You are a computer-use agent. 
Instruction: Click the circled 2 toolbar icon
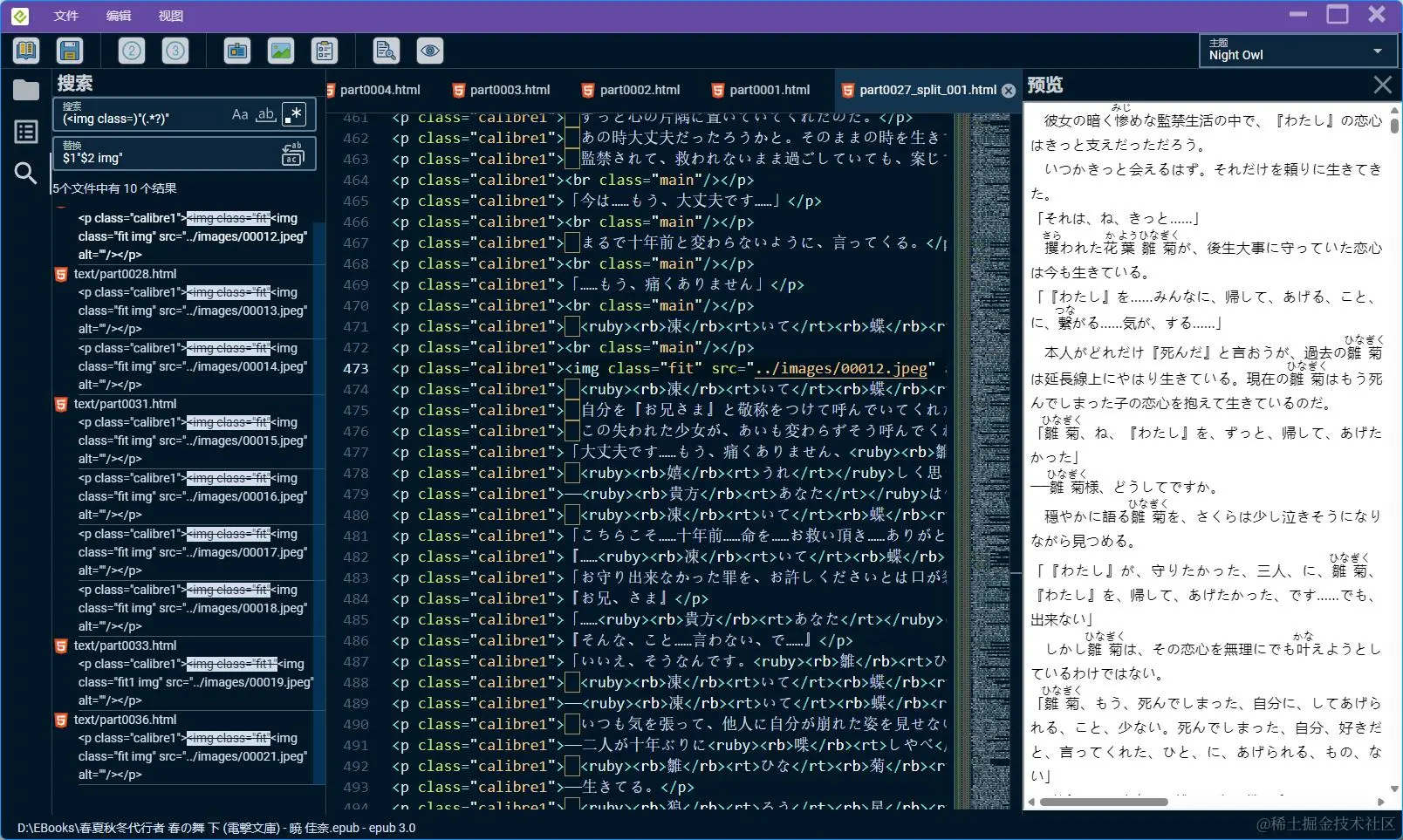click(132, 51)
